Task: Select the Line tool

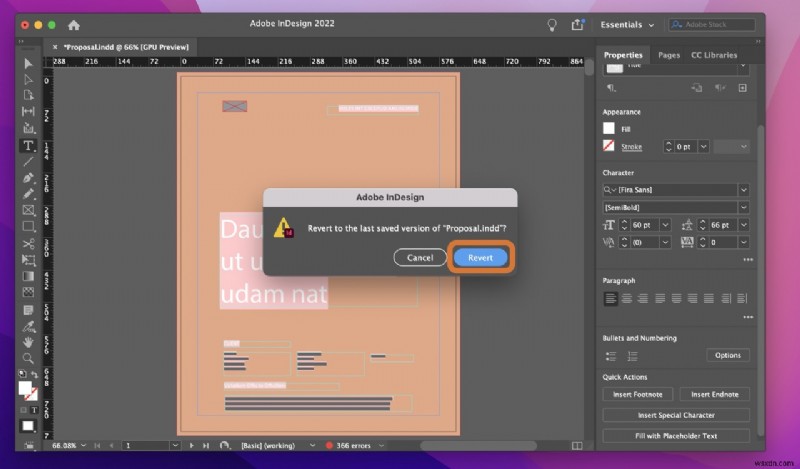Action: tap(28, 162)
